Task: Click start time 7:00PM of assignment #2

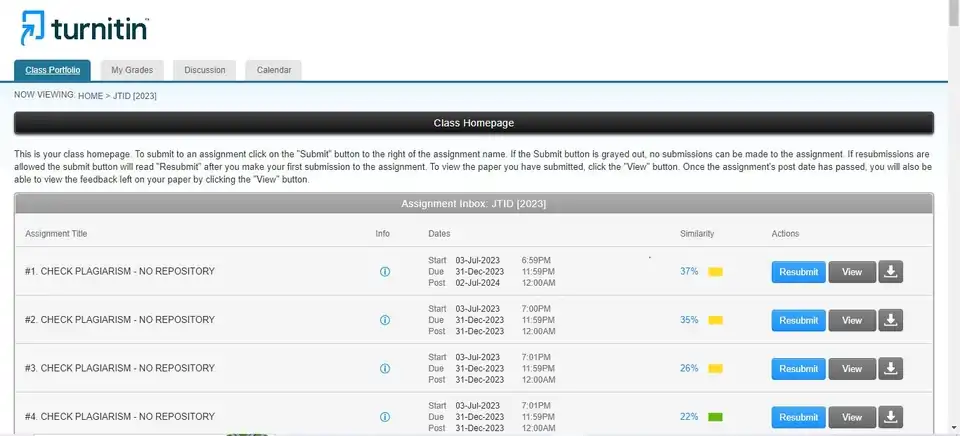Action: (x=536, y=309)
